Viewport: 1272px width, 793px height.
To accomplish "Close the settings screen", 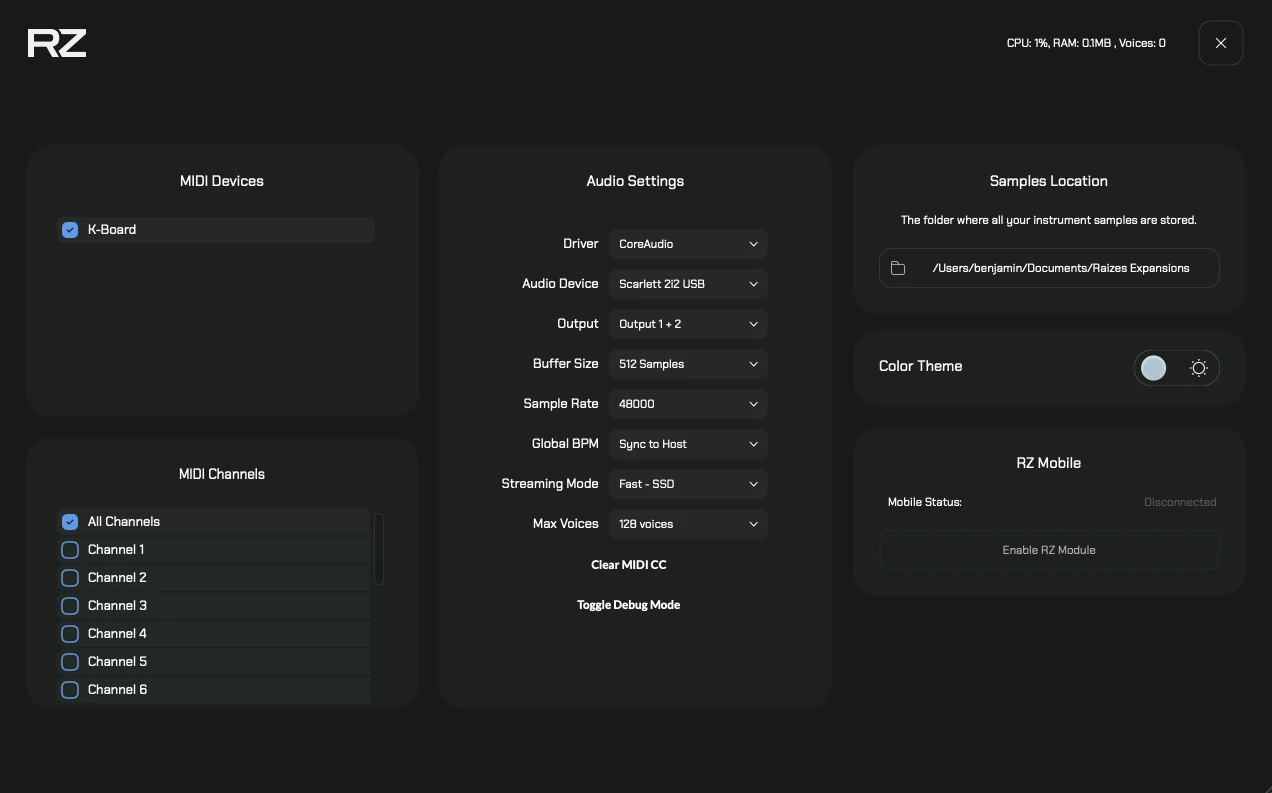I will (x=1220, y=42).
